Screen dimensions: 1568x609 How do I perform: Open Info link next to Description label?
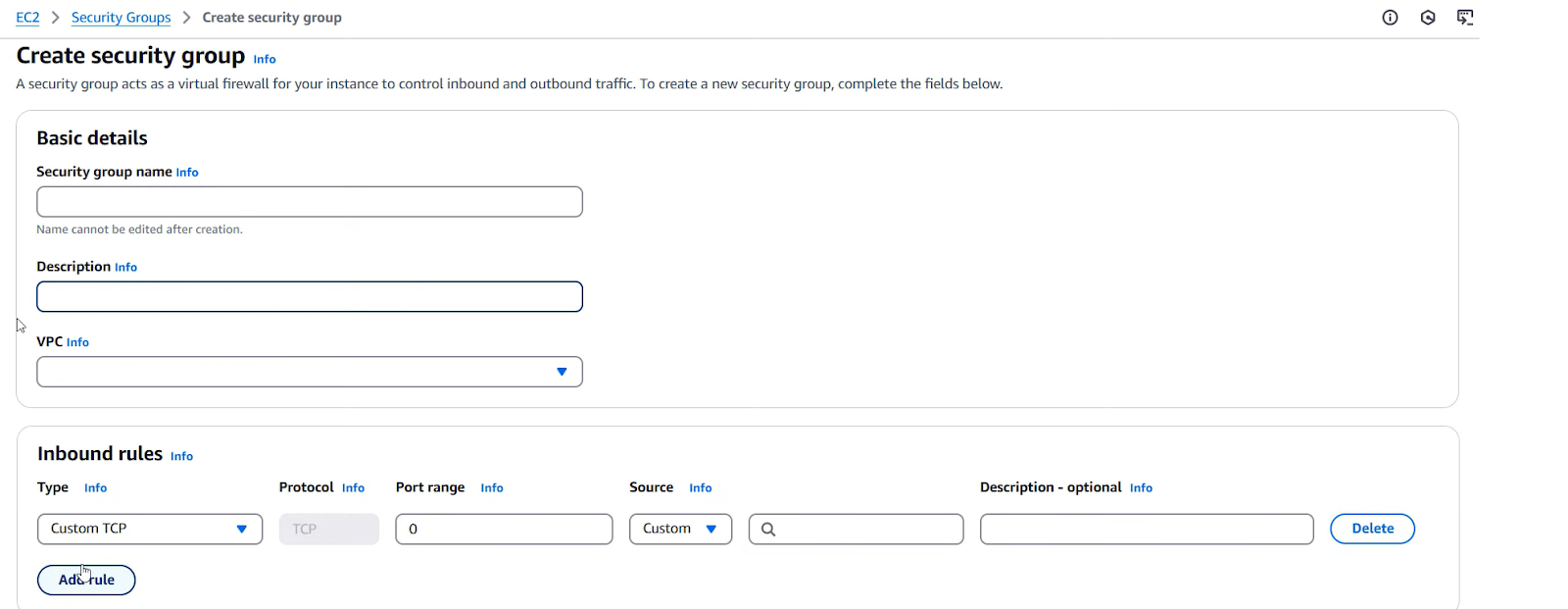[x=125, y=268]
